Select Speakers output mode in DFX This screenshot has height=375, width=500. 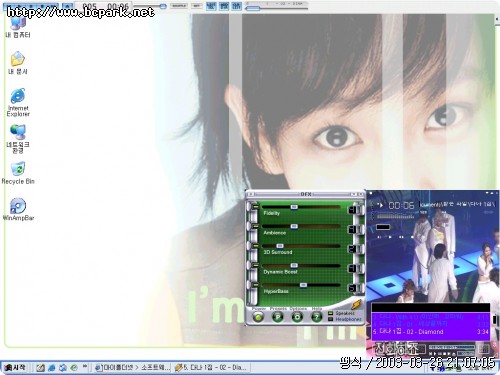342,313
